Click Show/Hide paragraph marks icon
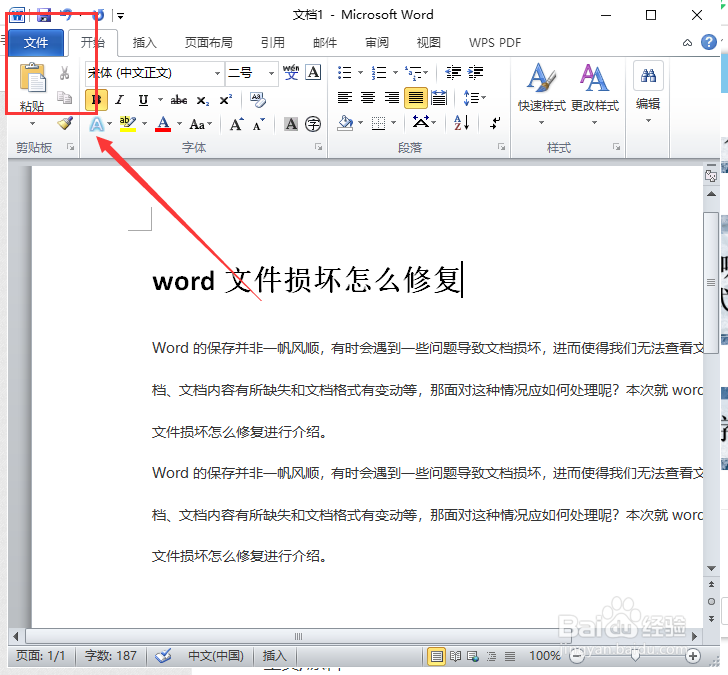The height and width of the screenshot is (675, 728). point(495,123)
